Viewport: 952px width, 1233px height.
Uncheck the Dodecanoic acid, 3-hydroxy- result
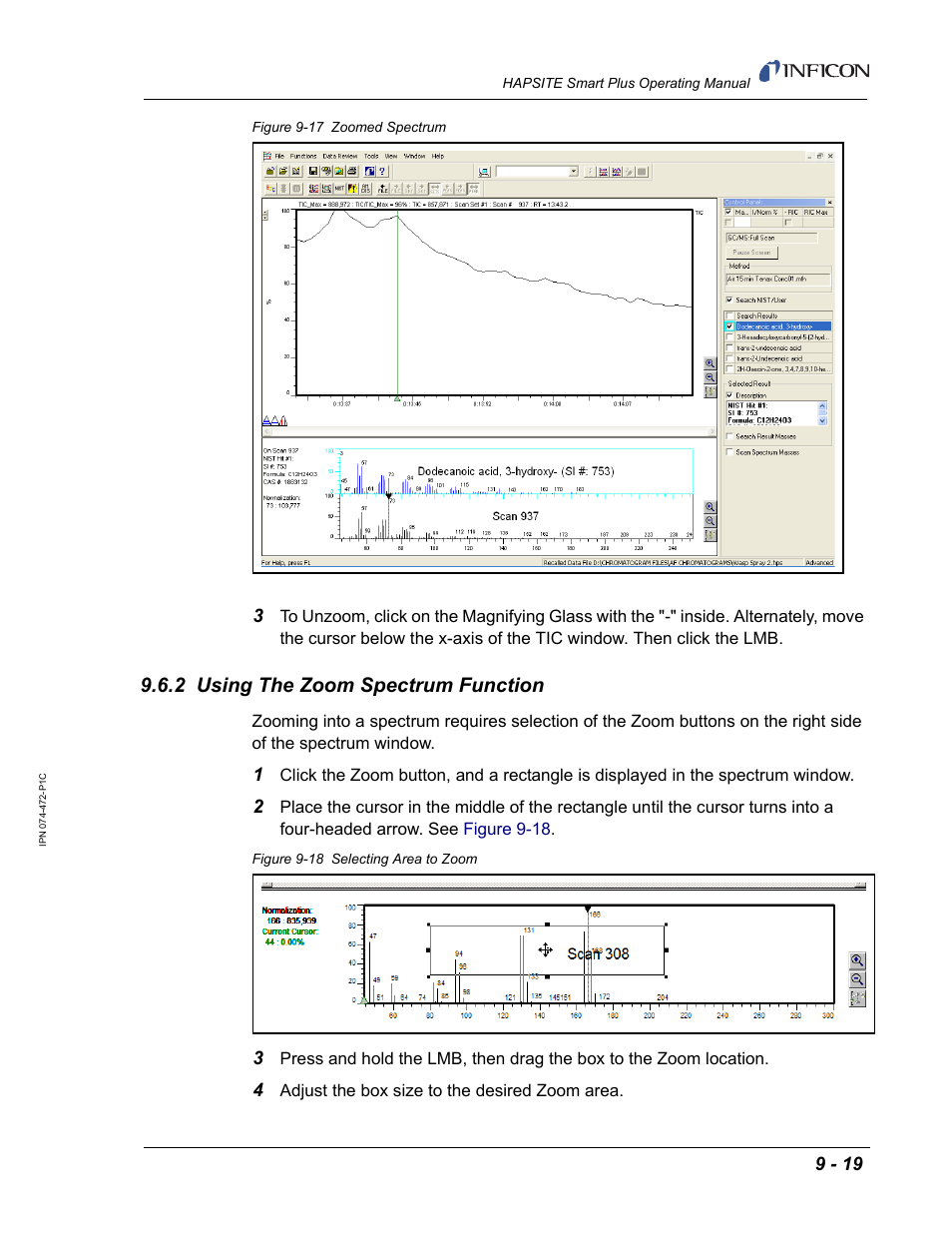tap(729, 326)
